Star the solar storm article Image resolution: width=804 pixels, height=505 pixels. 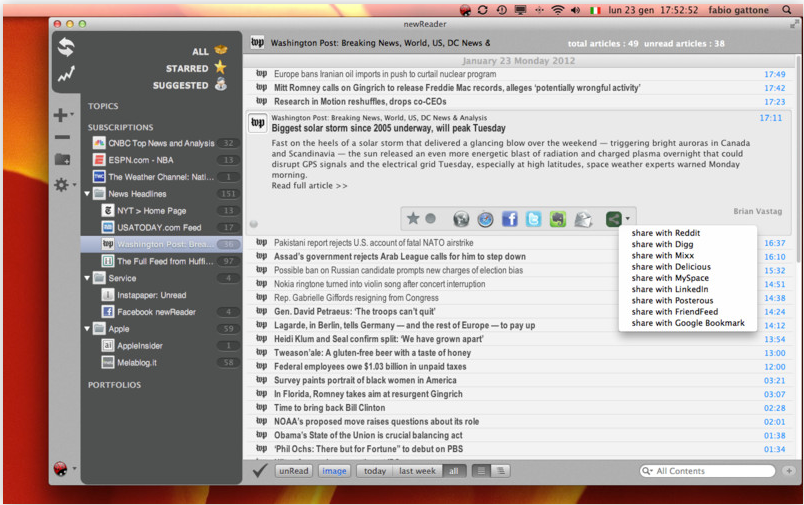413,218
